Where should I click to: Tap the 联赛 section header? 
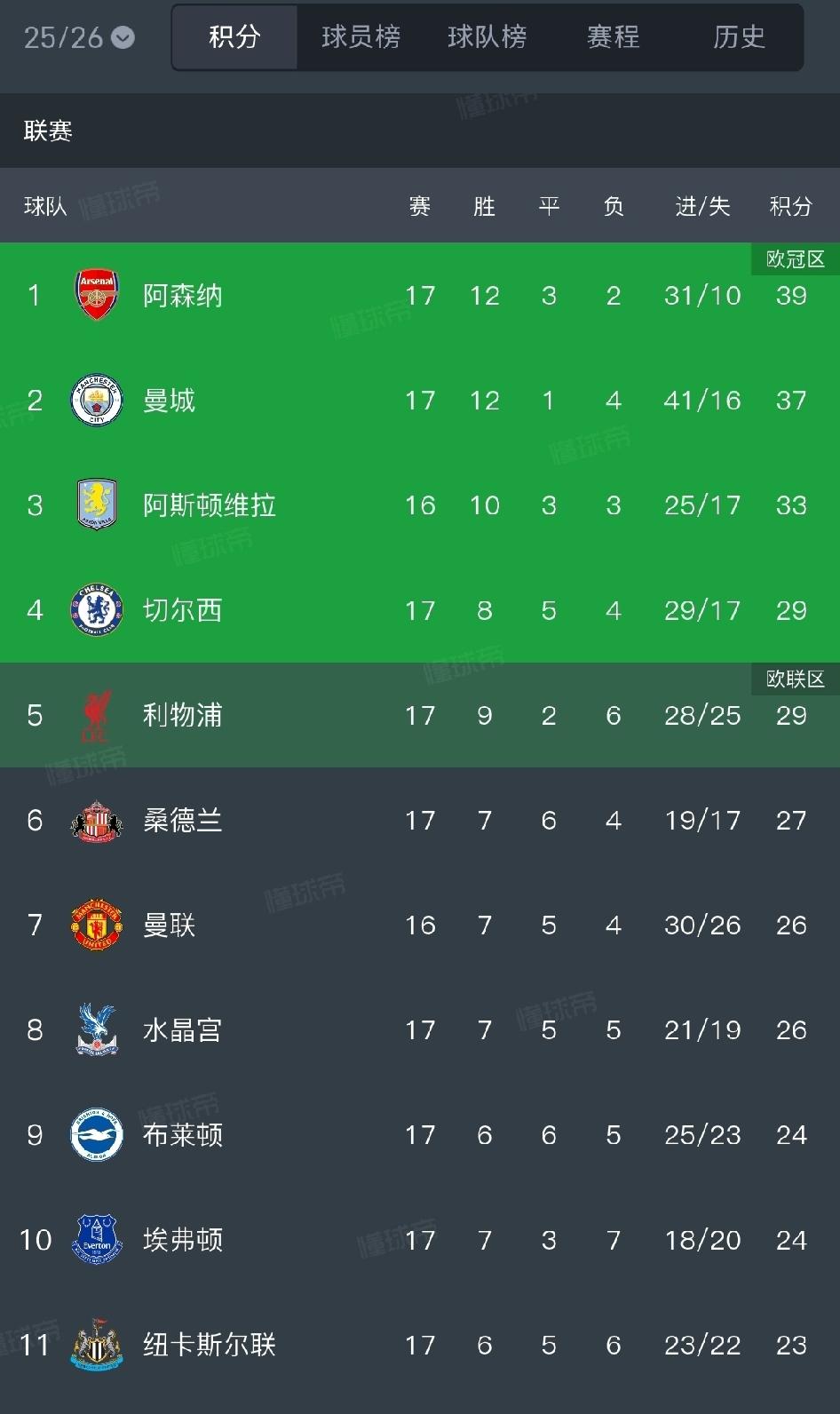(x=48, y=131)
